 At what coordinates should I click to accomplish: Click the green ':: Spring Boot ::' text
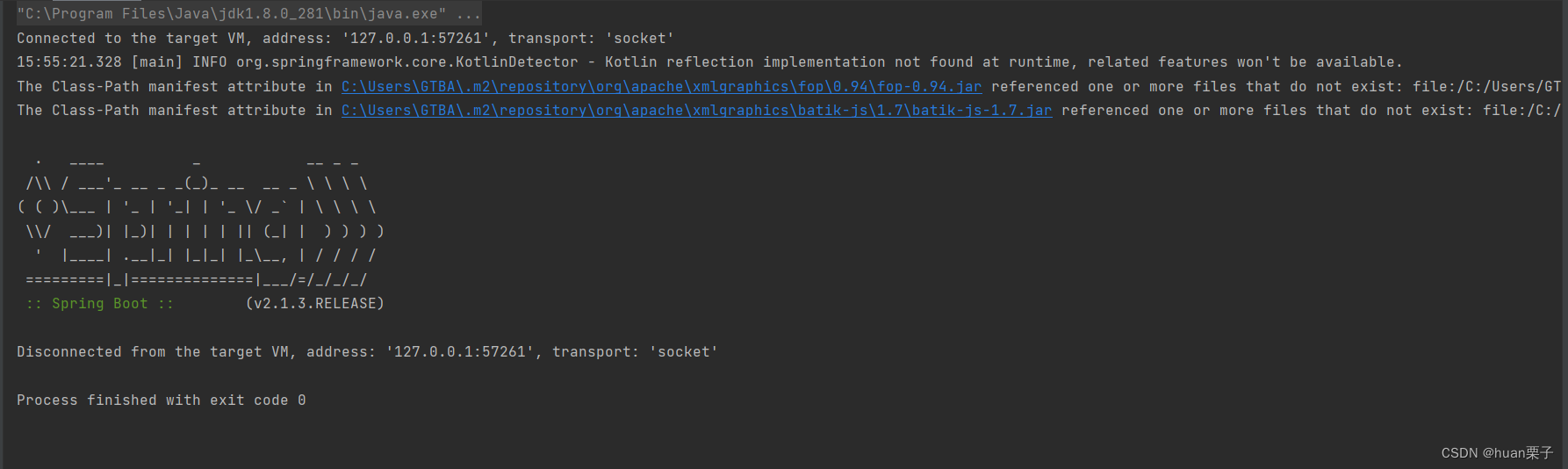[100, 303]
